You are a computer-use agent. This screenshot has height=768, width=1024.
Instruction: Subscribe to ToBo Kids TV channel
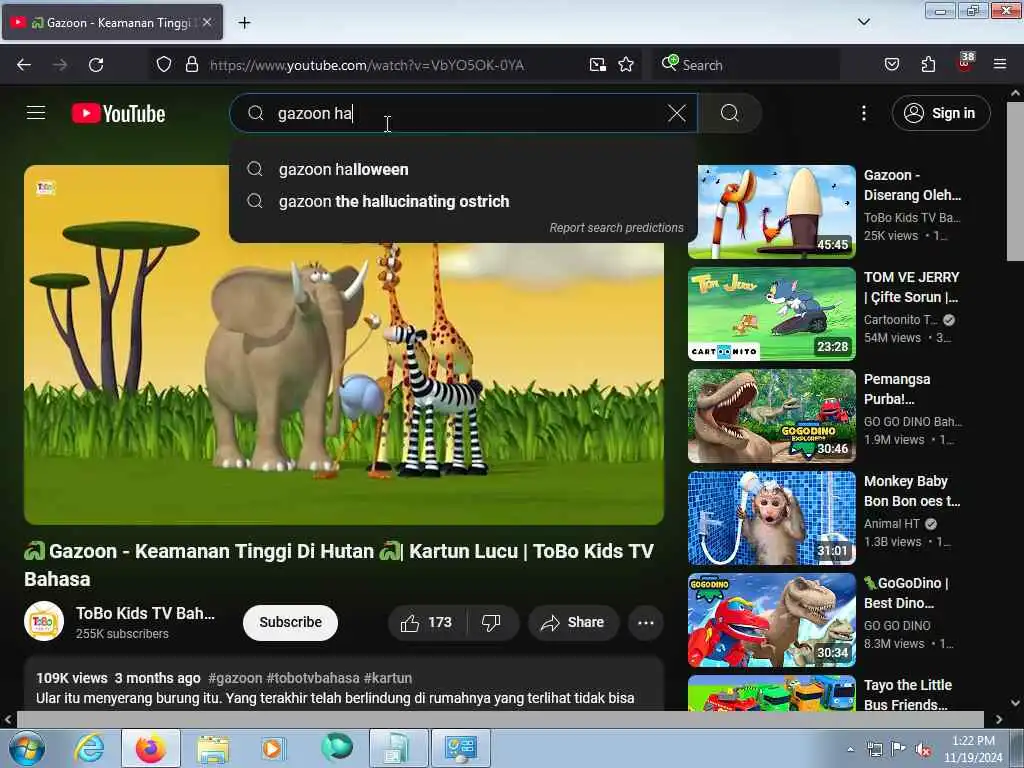290,622
